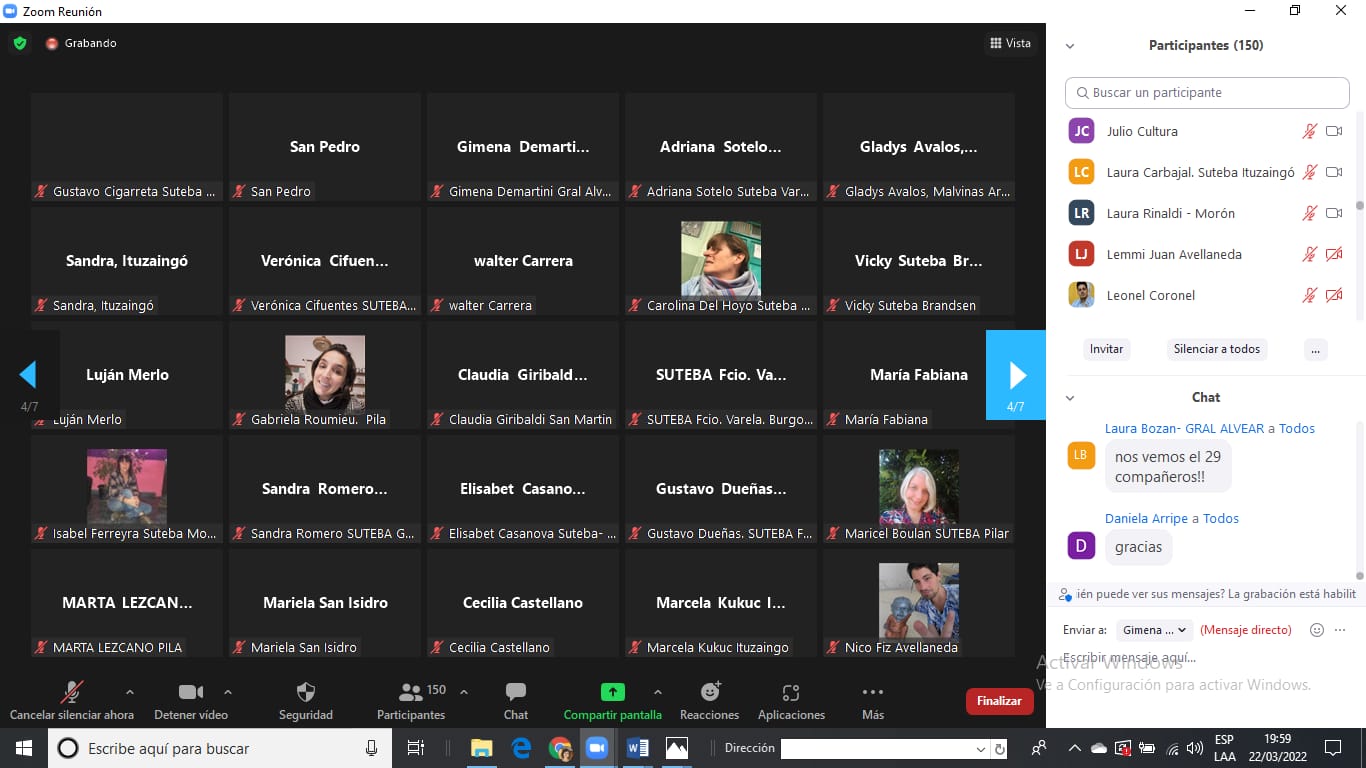Click the red Finalizar button
The height and width of the screenshot is (768, 1366).
tap(999, 701)
